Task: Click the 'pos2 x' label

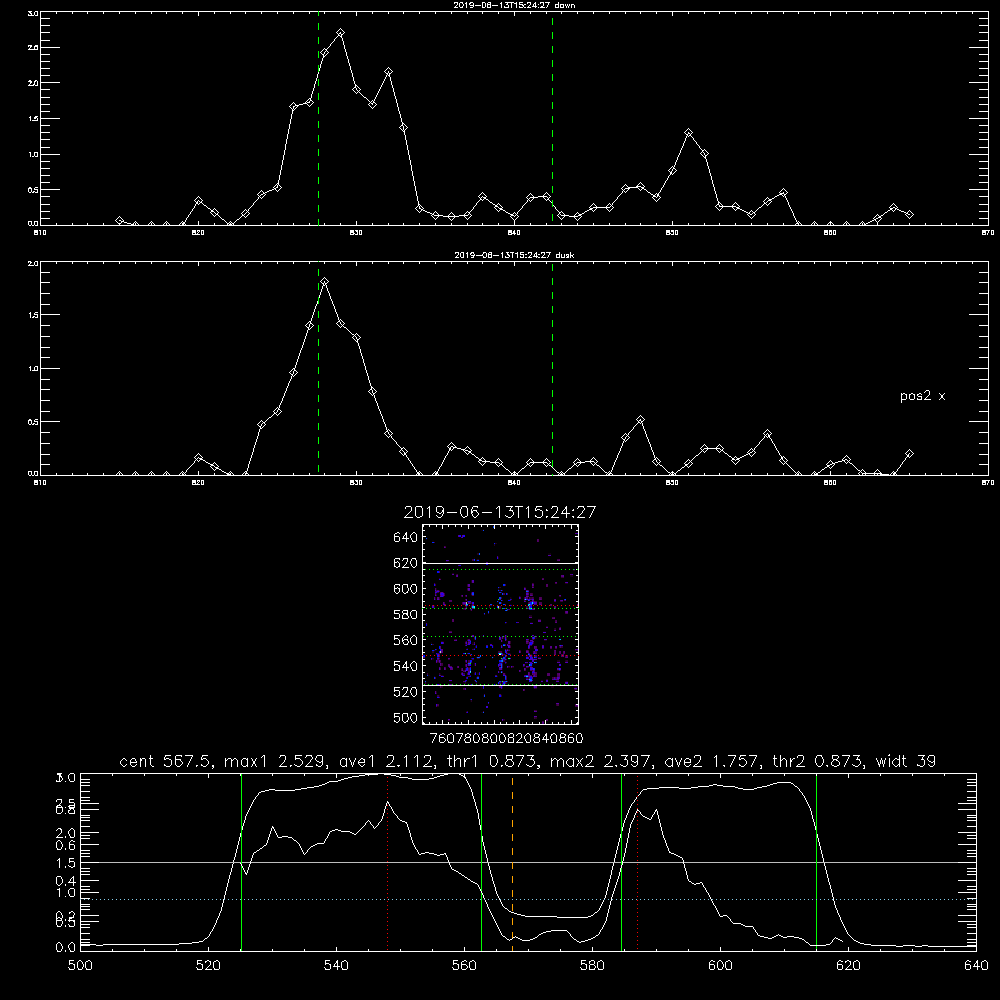Action: 922,396
